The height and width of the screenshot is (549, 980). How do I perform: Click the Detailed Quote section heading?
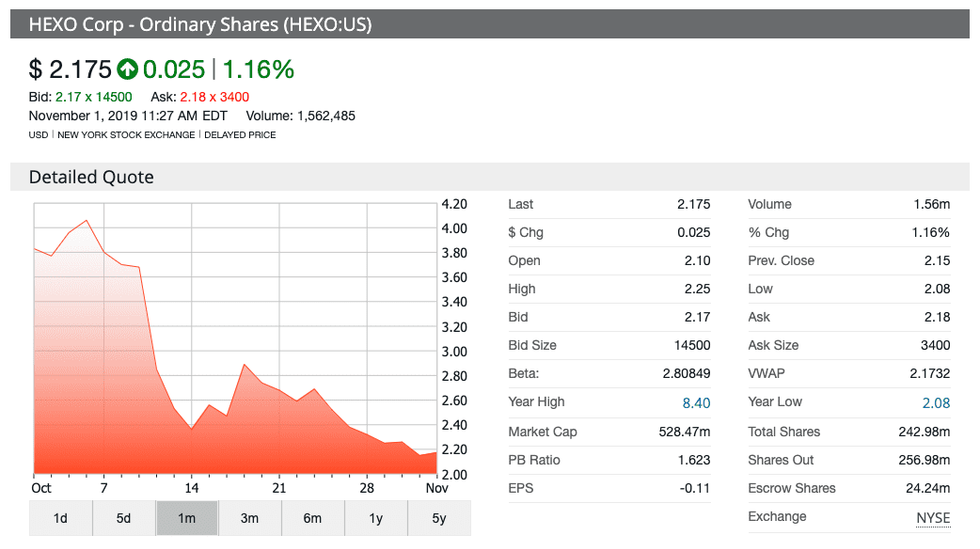tap(91, 177)
